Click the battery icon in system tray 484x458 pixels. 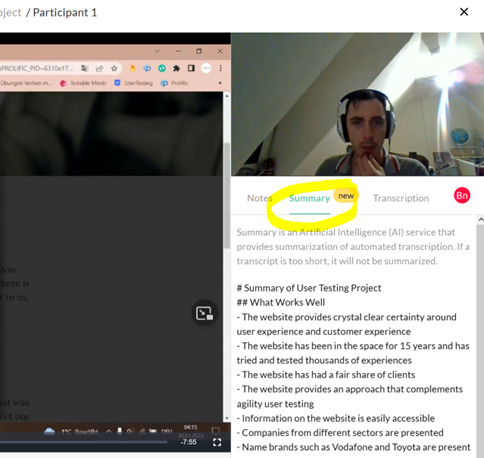[153, 431]
